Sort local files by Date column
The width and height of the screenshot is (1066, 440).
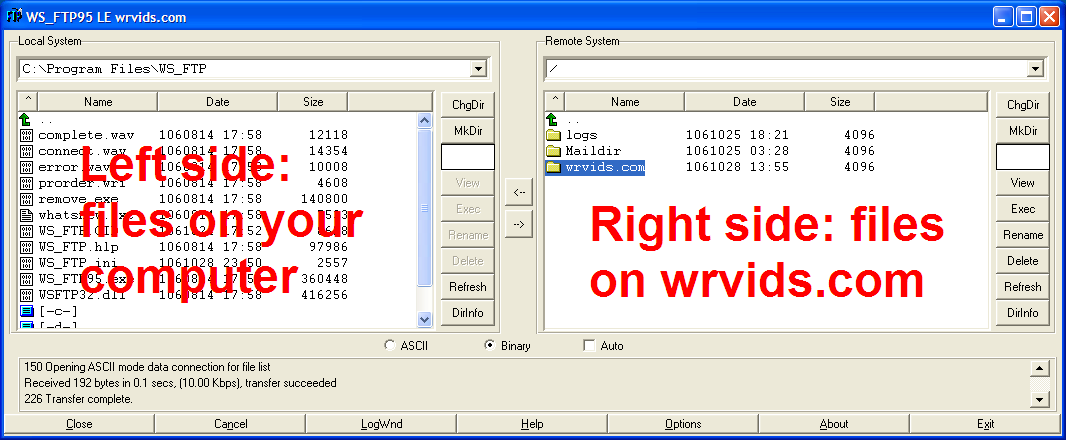click(x=217, y=101)
